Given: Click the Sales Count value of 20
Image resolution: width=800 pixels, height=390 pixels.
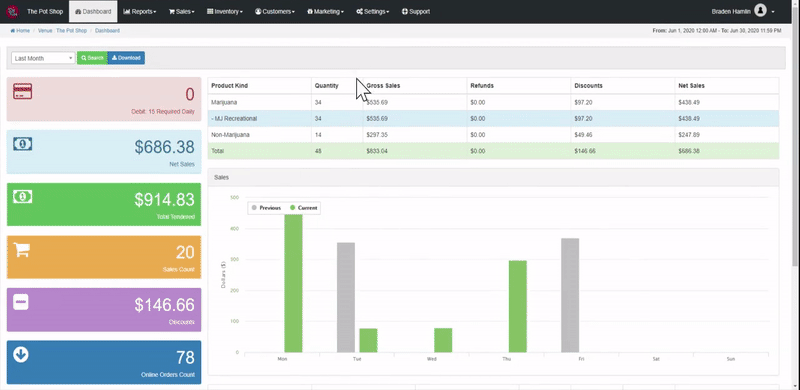Looking at the screenshot, I should tap(185, 252).
